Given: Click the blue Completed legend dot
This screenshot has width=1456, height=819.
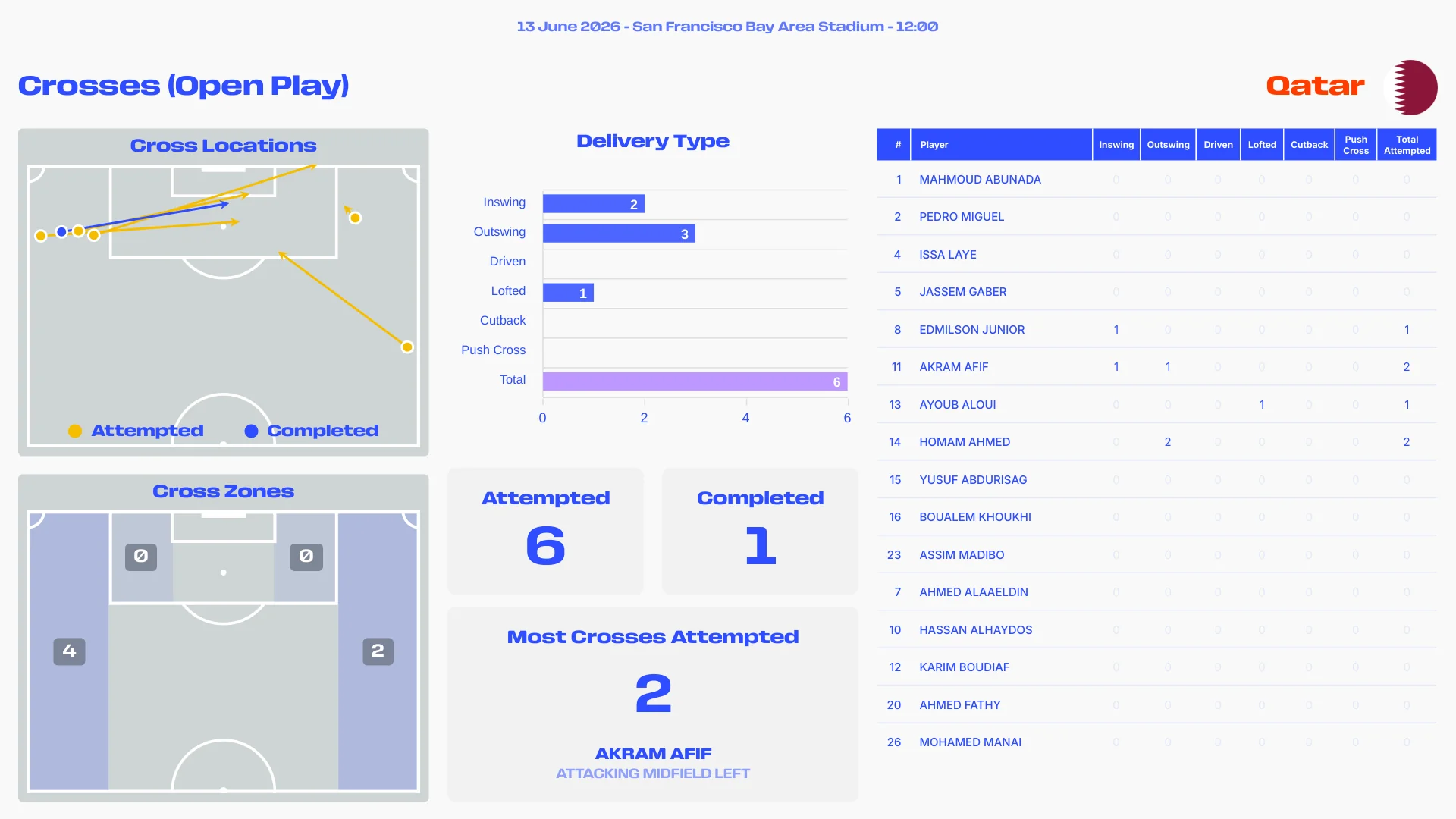Looking at the screenshot, I should pyautogui.click(x=251, y=431).
